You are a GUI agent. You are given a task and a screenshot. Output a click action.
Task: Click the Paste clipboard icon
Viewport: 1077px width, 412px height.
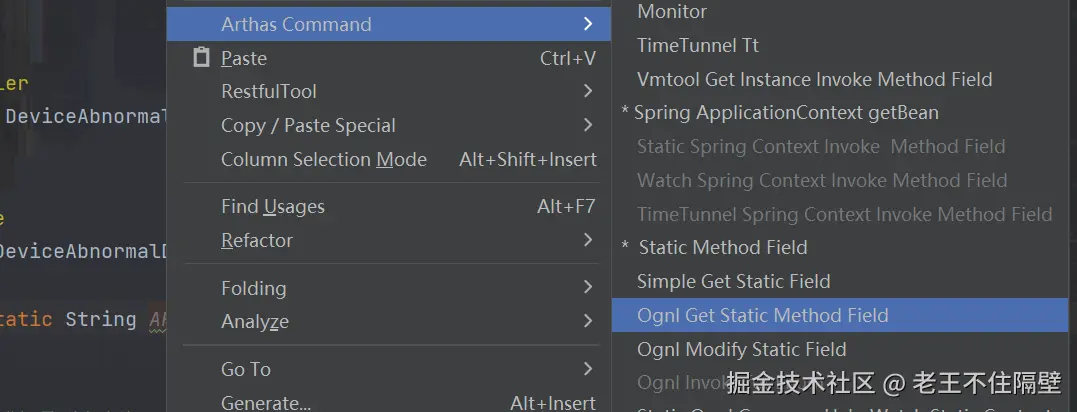[x=202, y=58]
